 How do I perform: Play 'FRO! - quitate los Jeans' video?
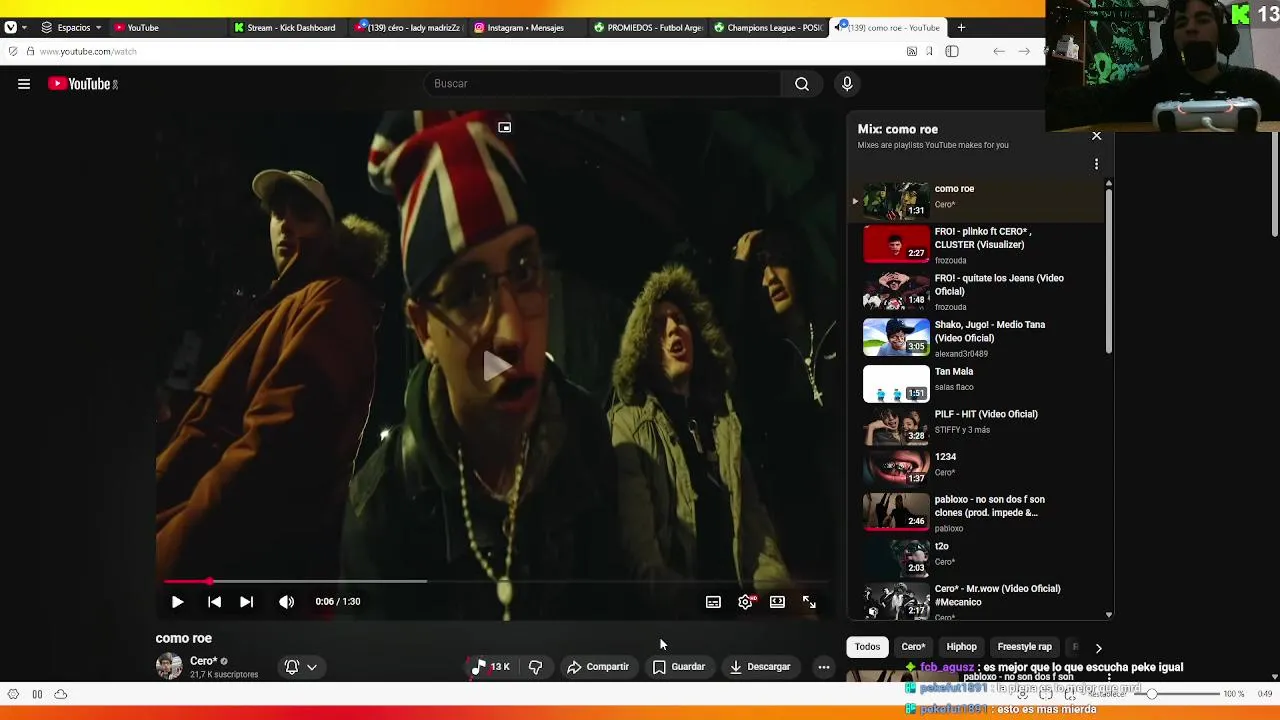tap(976, 291)
